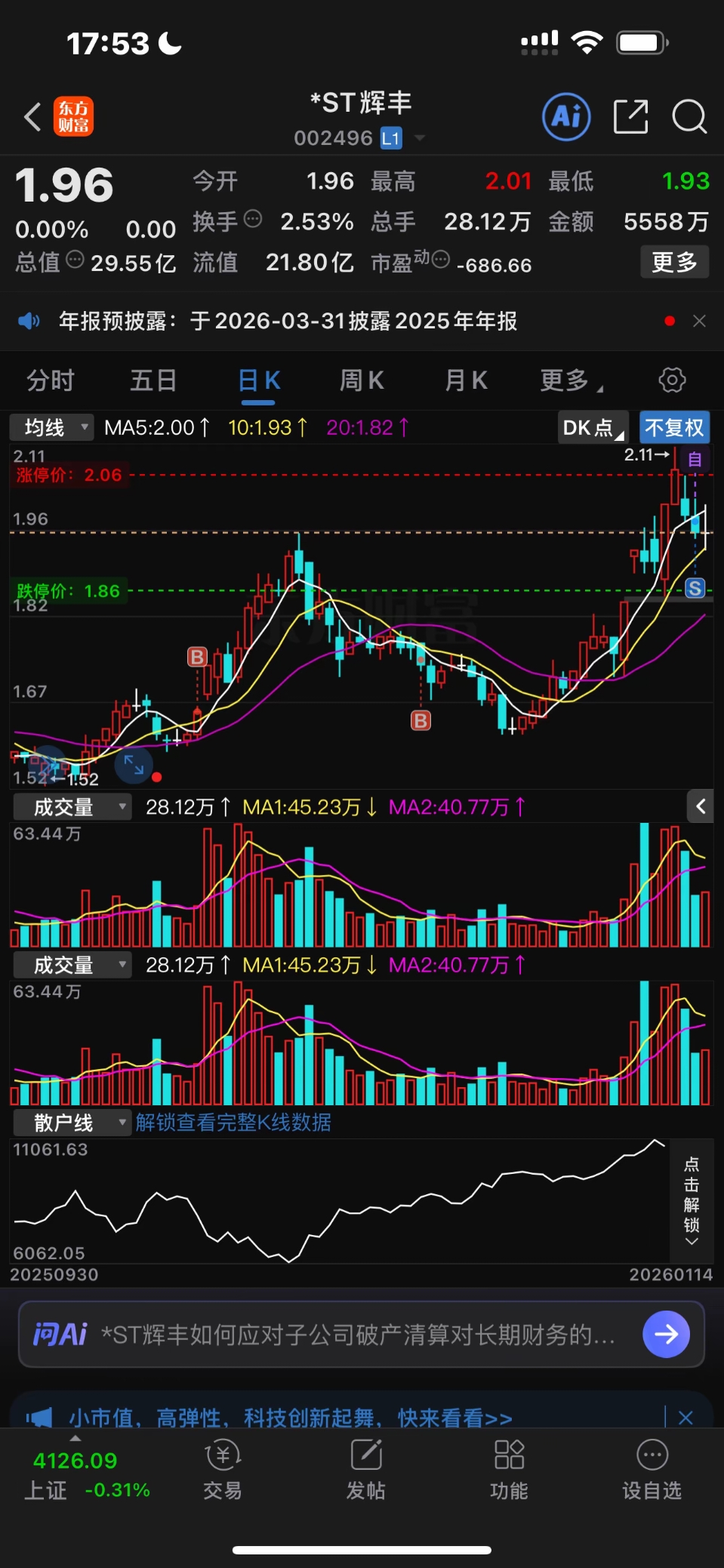
Task: Tap the upper B buy marker
Action: click(x=197, y=657)
